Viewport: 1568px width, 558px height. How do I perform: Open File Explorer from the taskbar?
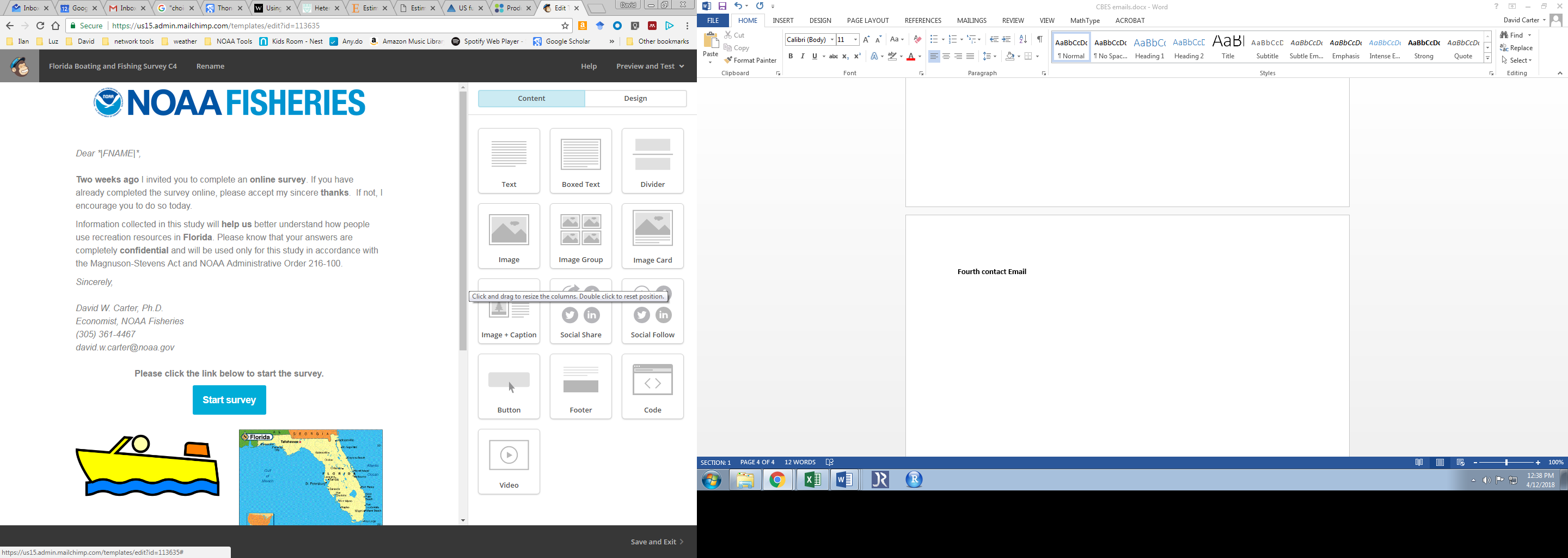(745, 480)
